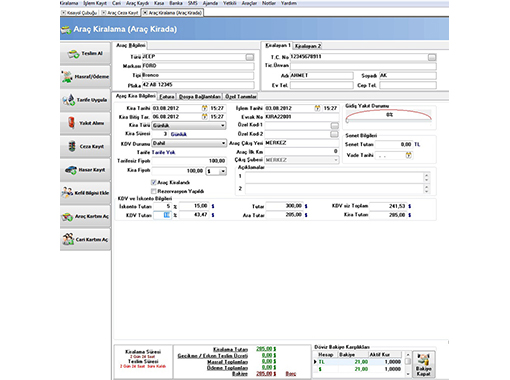Click the Cep Tel input field

tap(408, 86)
